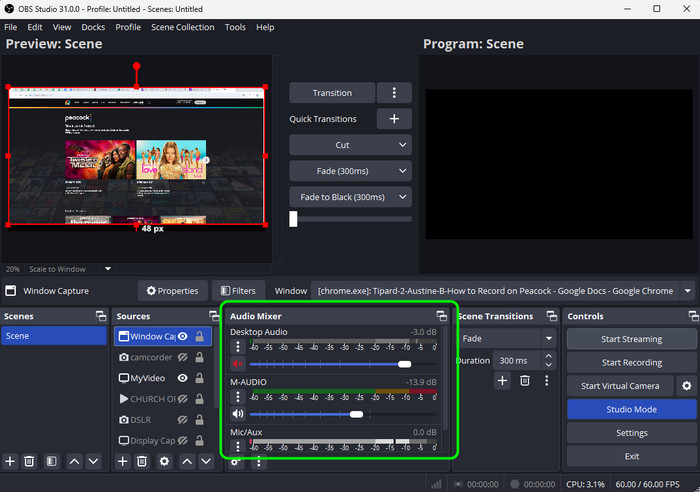Open Settings from Controls panel
Screen dimensions: 700x492
pos(632,433)
